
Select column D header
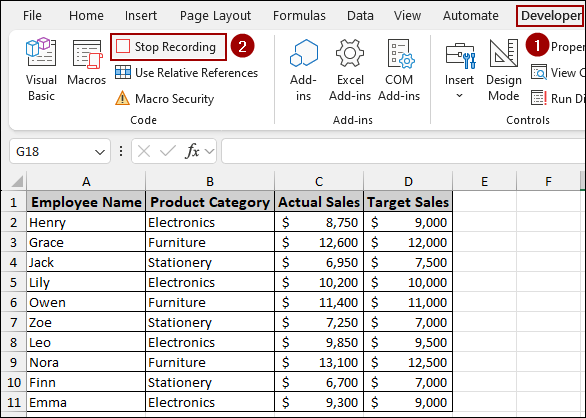pos(408,181)
